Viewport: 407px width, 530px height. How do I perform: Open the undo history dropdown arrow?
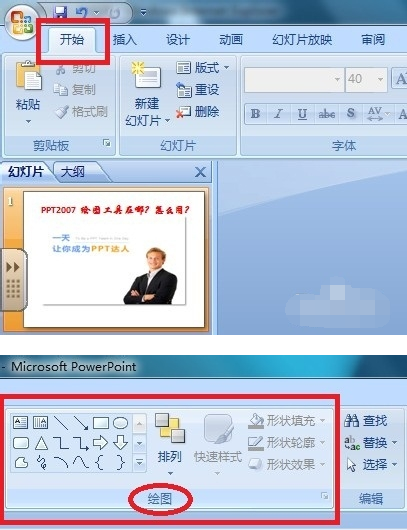[x=96, y=13]
